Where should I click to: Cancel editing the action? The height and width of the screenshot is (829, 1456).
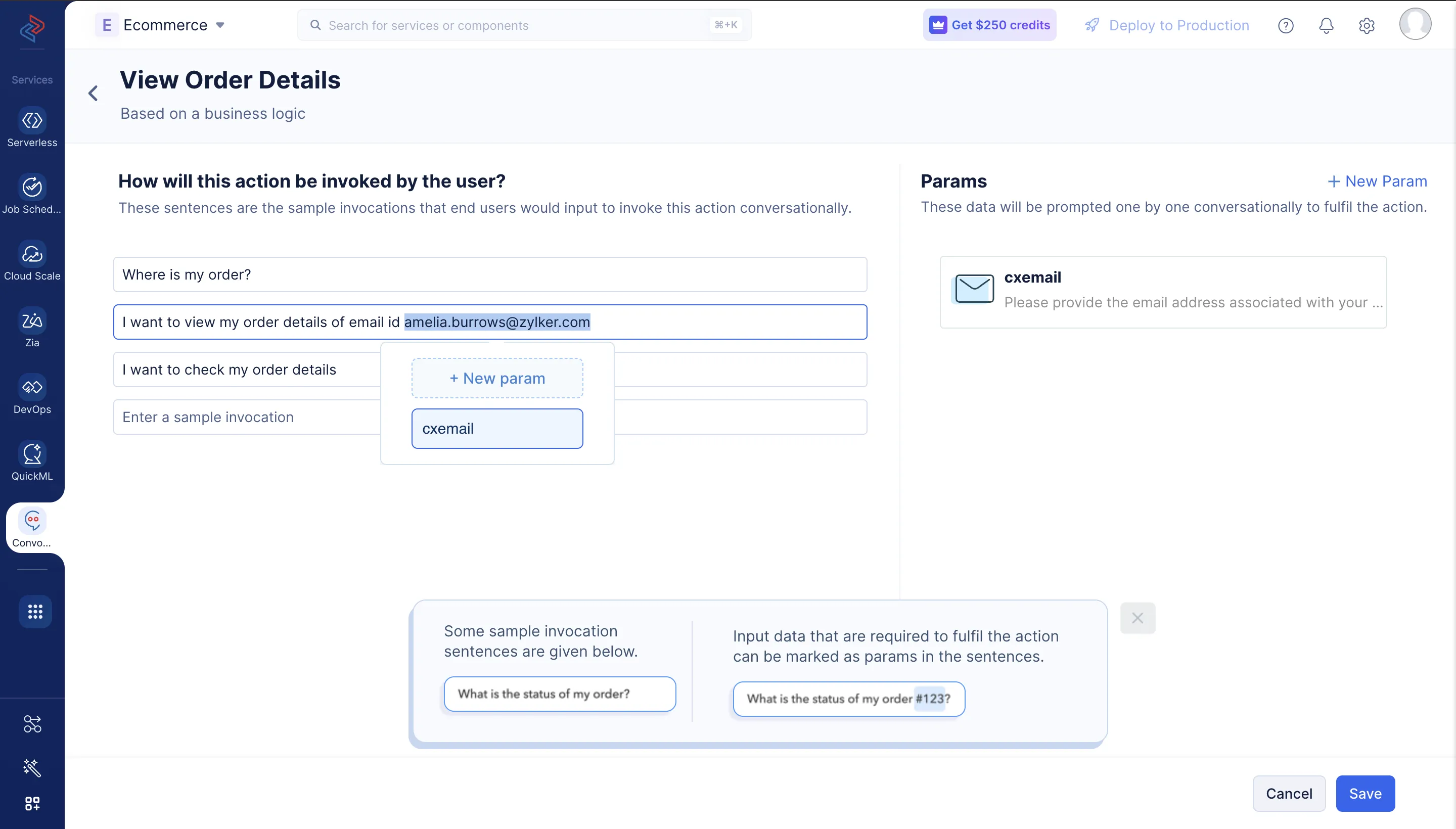[x=1289, y=793]
